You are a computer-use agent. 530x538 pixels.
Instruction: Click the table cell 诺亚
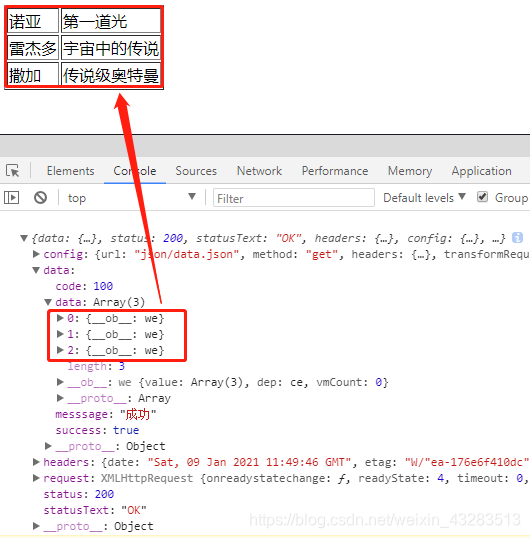point(33,21)
